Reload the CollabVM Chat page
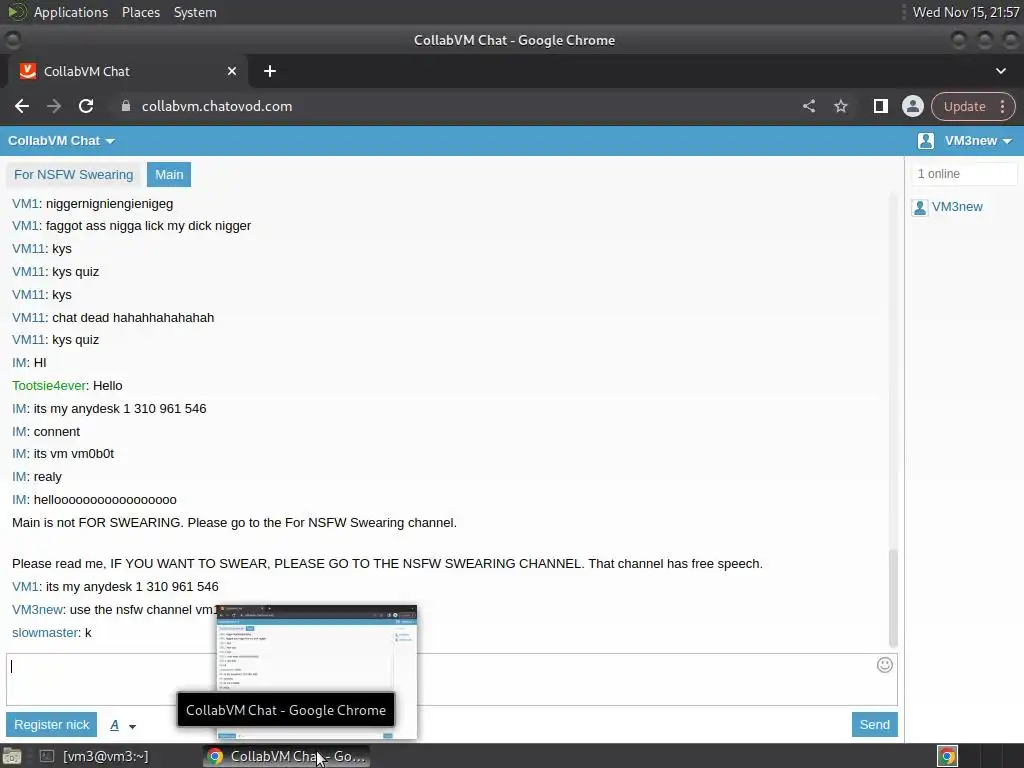Screen dimensions: 1024x768 click(x=86, y=106)
